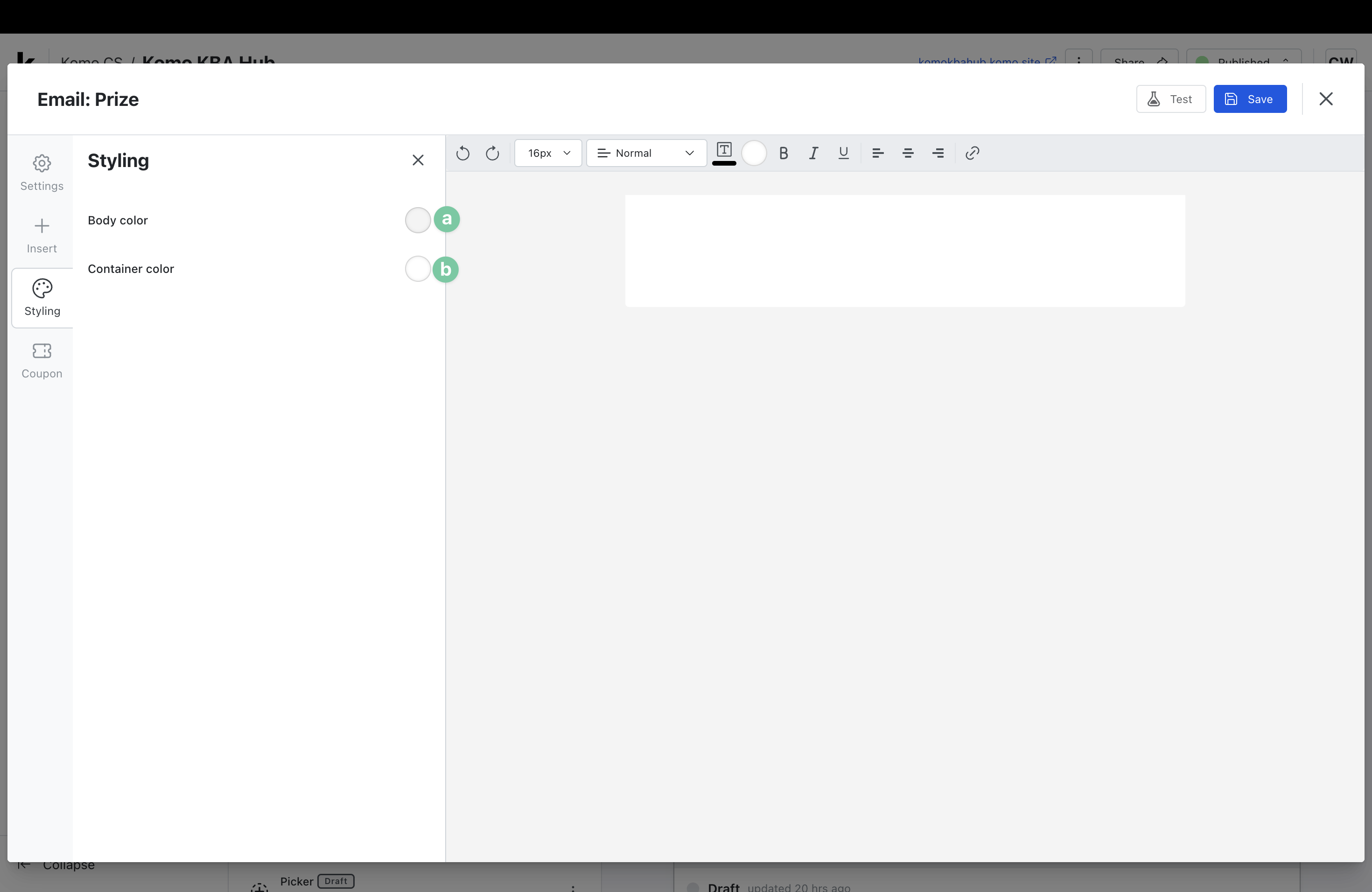Viewport: 1372px width, 892px height.
Task: Toggle underline formatting
Action: [x=843, y=153]
